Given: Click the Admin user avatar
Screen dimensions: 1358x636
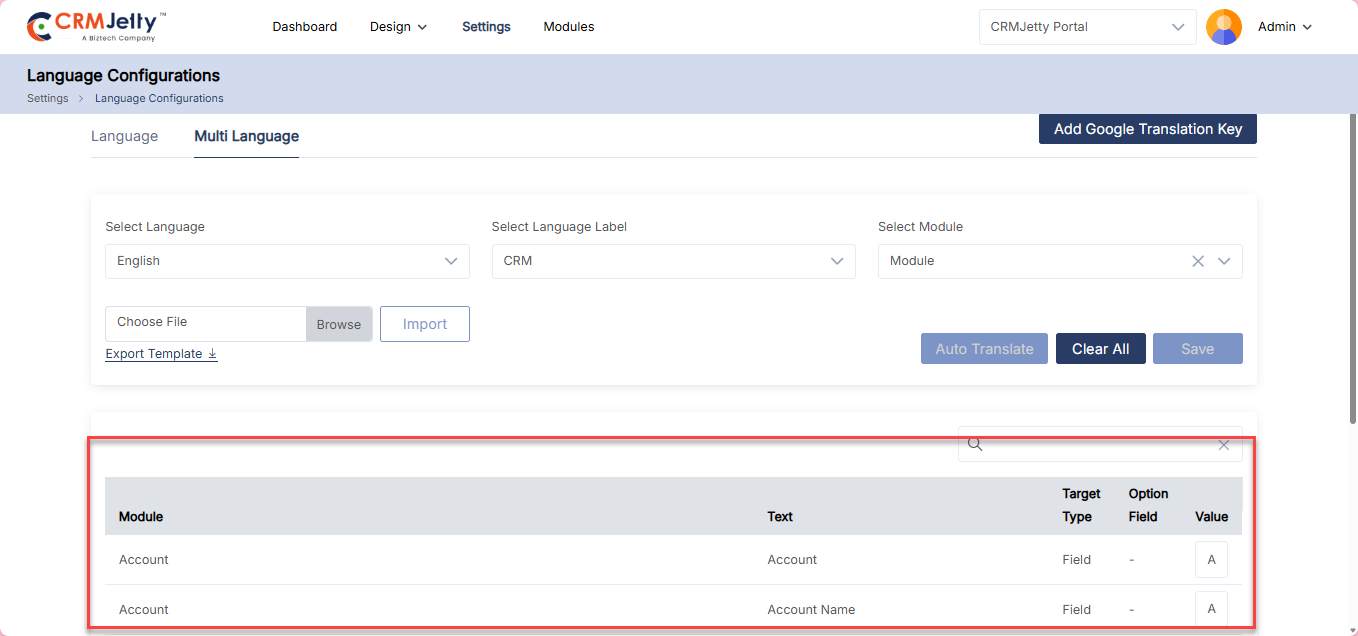Looking at the screenshot, I should (1223, 27).
